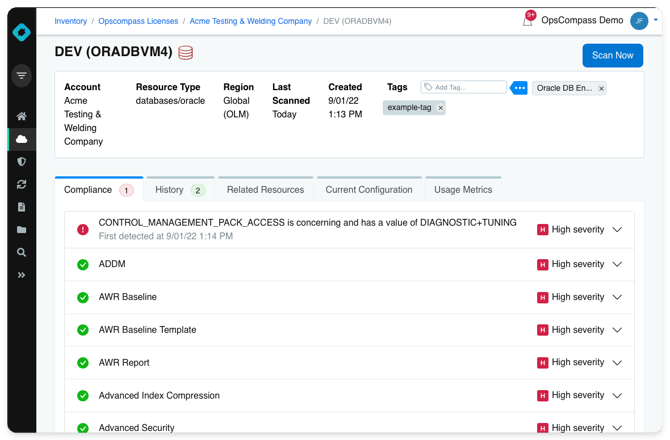Click OpsCompass Demo account name
Viewport: 670px width, 440px height.
pyautogui.click(x=582, y=20)
